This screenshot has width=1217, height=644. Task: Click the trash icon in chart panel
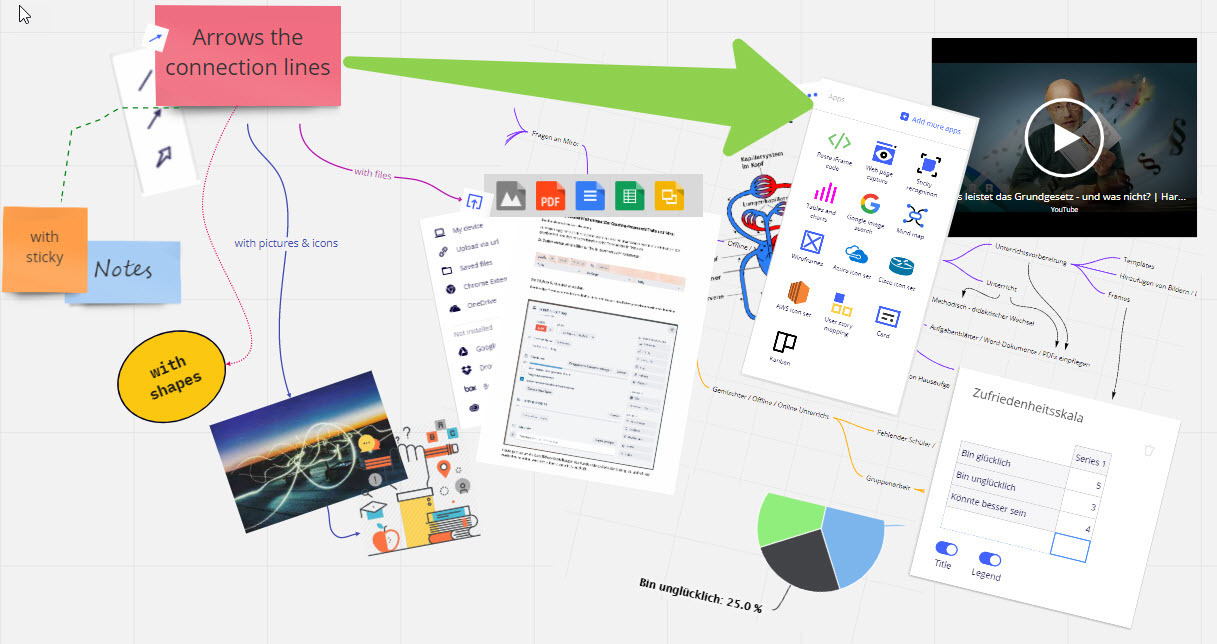coord(1150,450)
